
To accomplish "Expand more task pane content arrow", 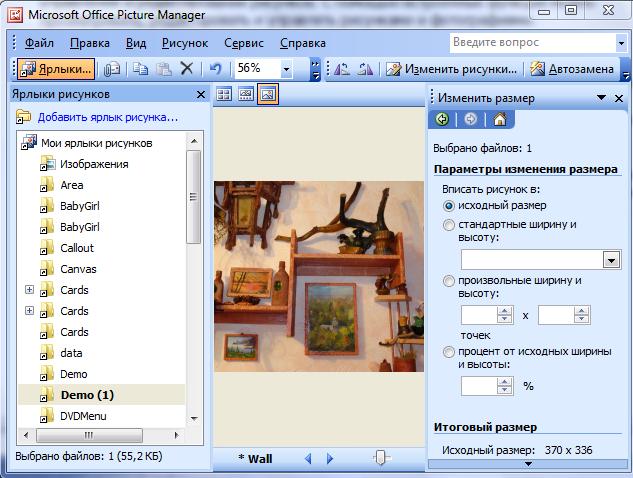I will coord(528,464).
